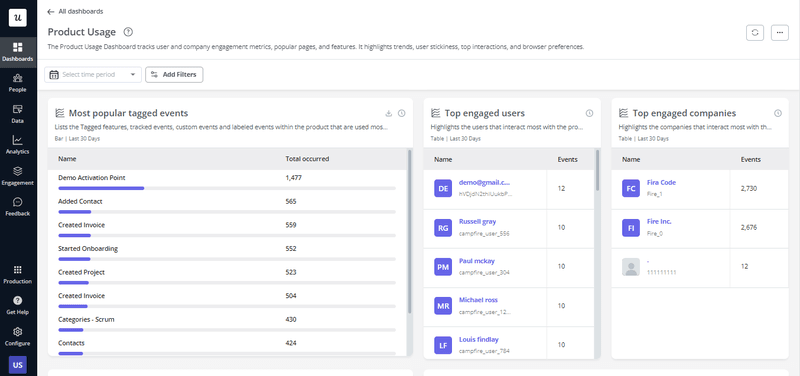Click the 2,730 events value
800x376 pixels.
pos(749,188)
